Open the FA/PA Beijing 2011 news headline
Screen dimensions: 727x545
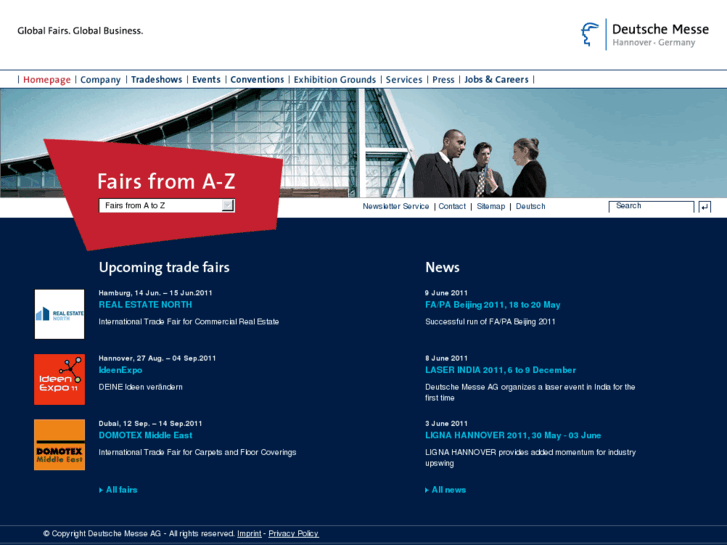(x=493, y=305)
